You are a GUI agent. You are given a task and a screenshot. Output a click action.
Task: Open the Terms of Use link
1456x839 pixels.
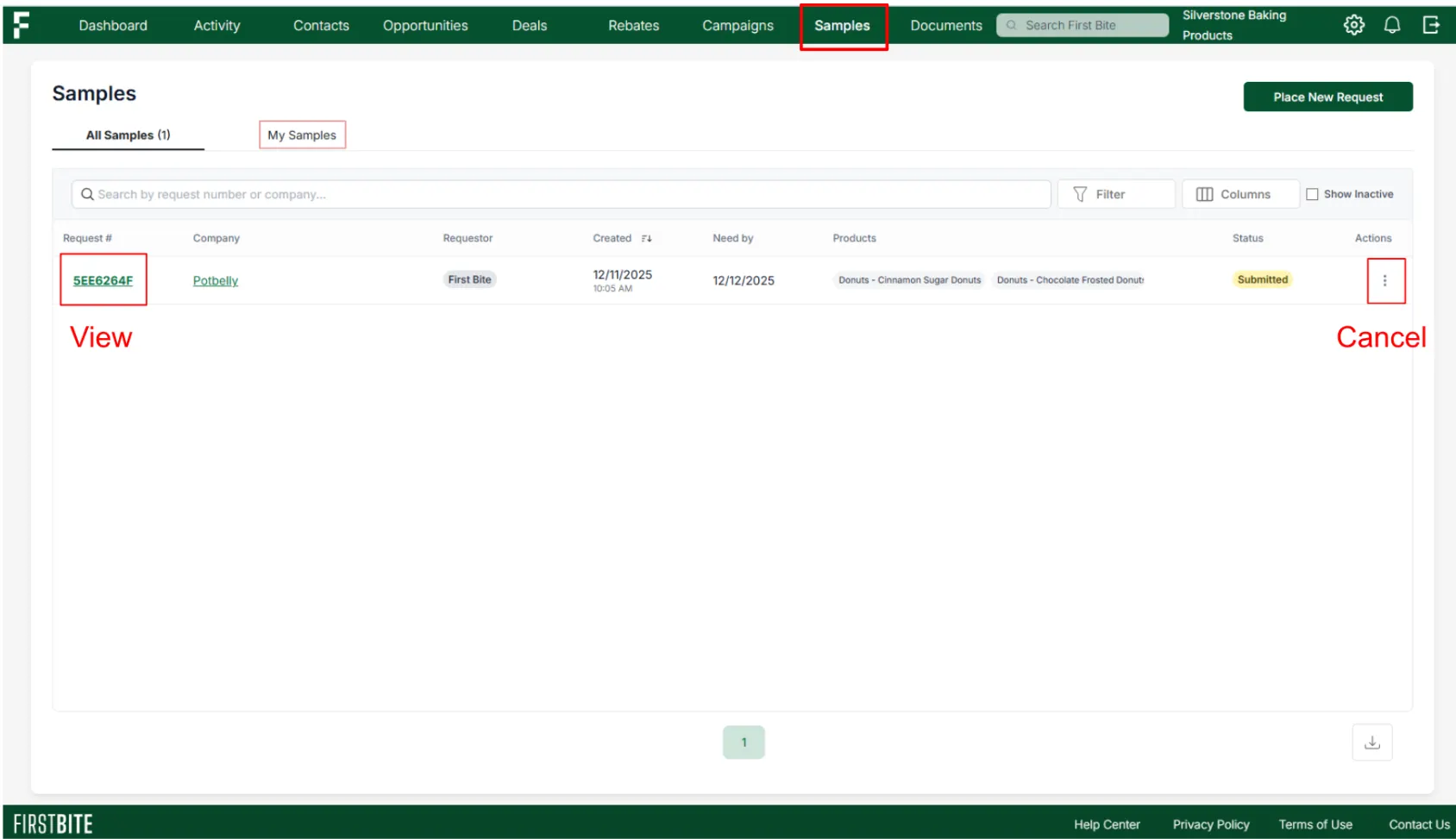pos(1315,824)
